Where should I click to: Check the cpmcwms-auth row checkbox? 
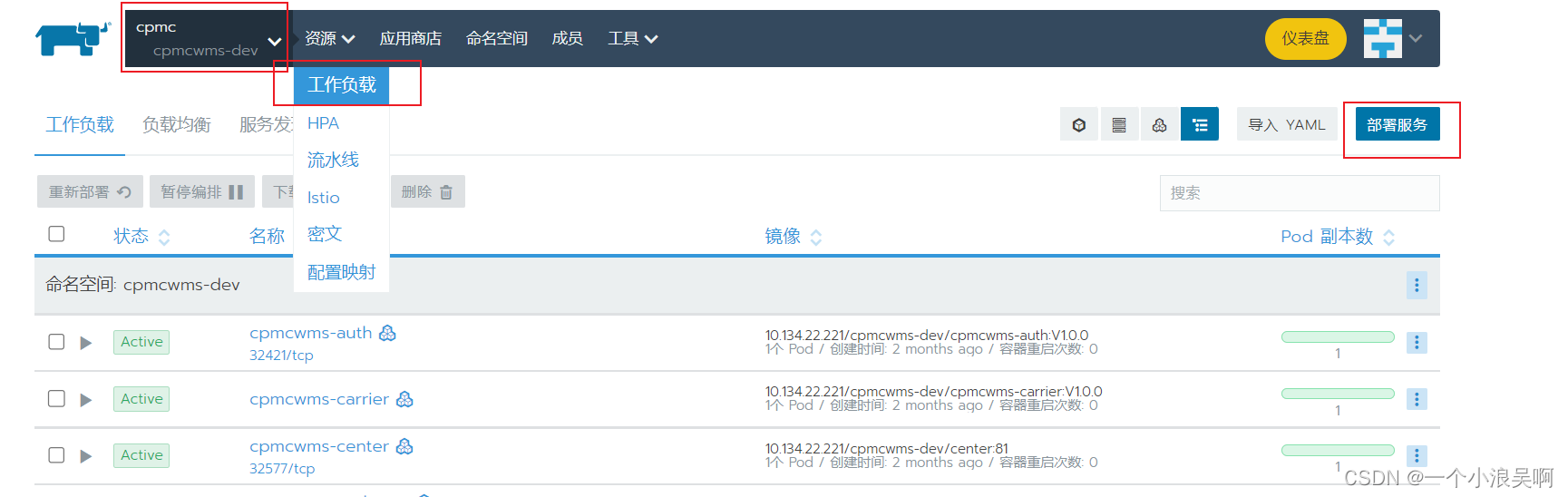56,342
